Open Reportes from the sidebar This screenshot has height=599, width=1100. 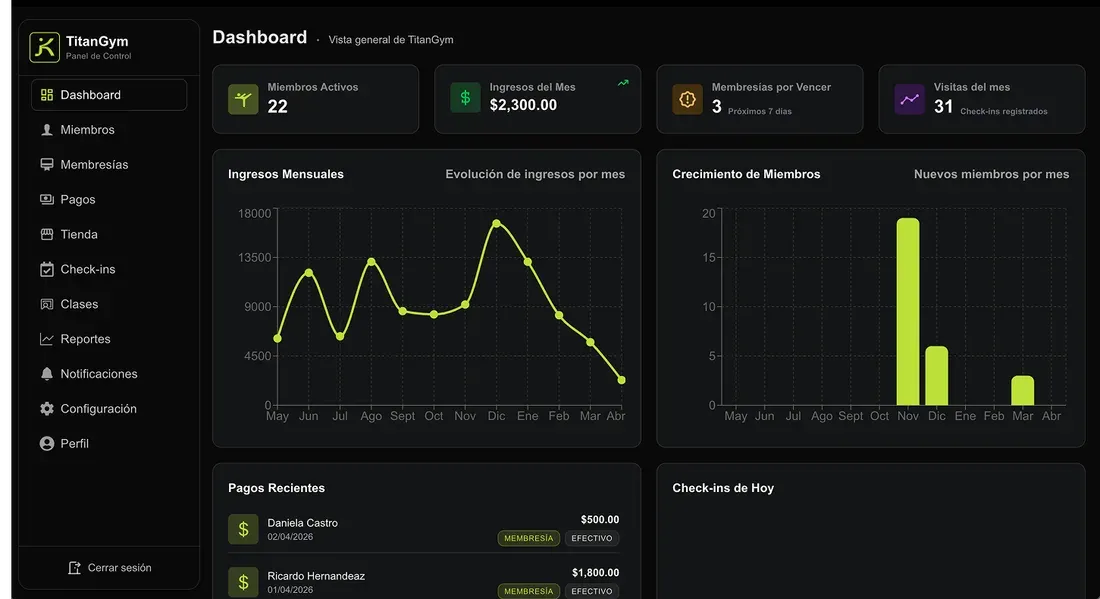coord(109,339)
